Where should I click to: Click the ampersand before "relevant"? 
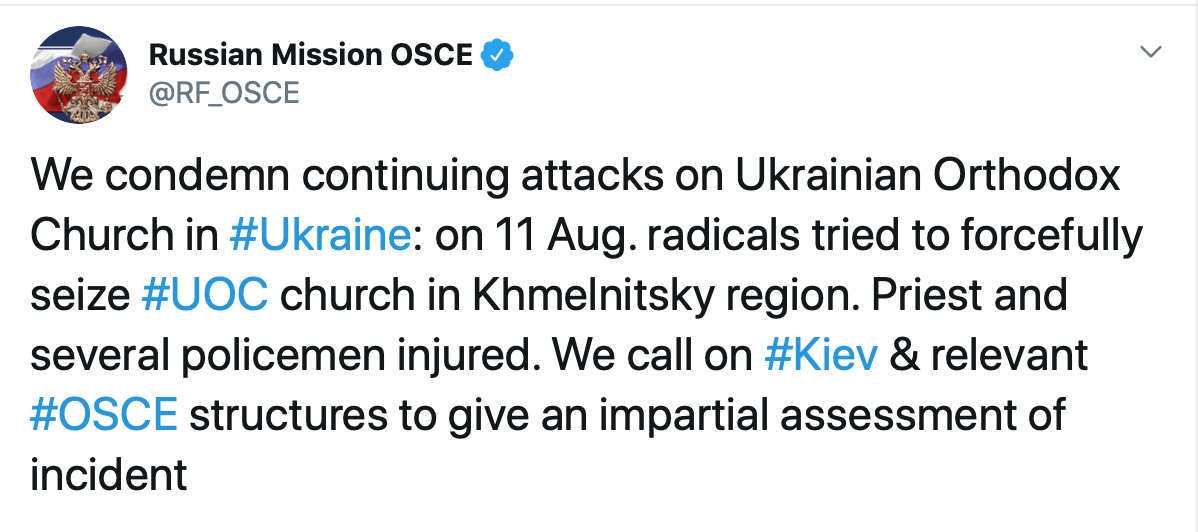click(x=905, y=356)
